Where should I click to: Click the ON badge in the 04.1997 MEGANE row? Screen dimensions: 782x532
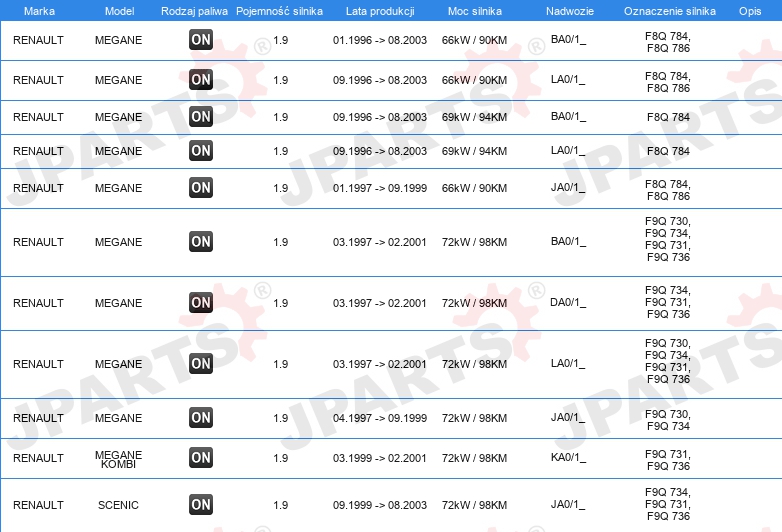coord(201,418)
